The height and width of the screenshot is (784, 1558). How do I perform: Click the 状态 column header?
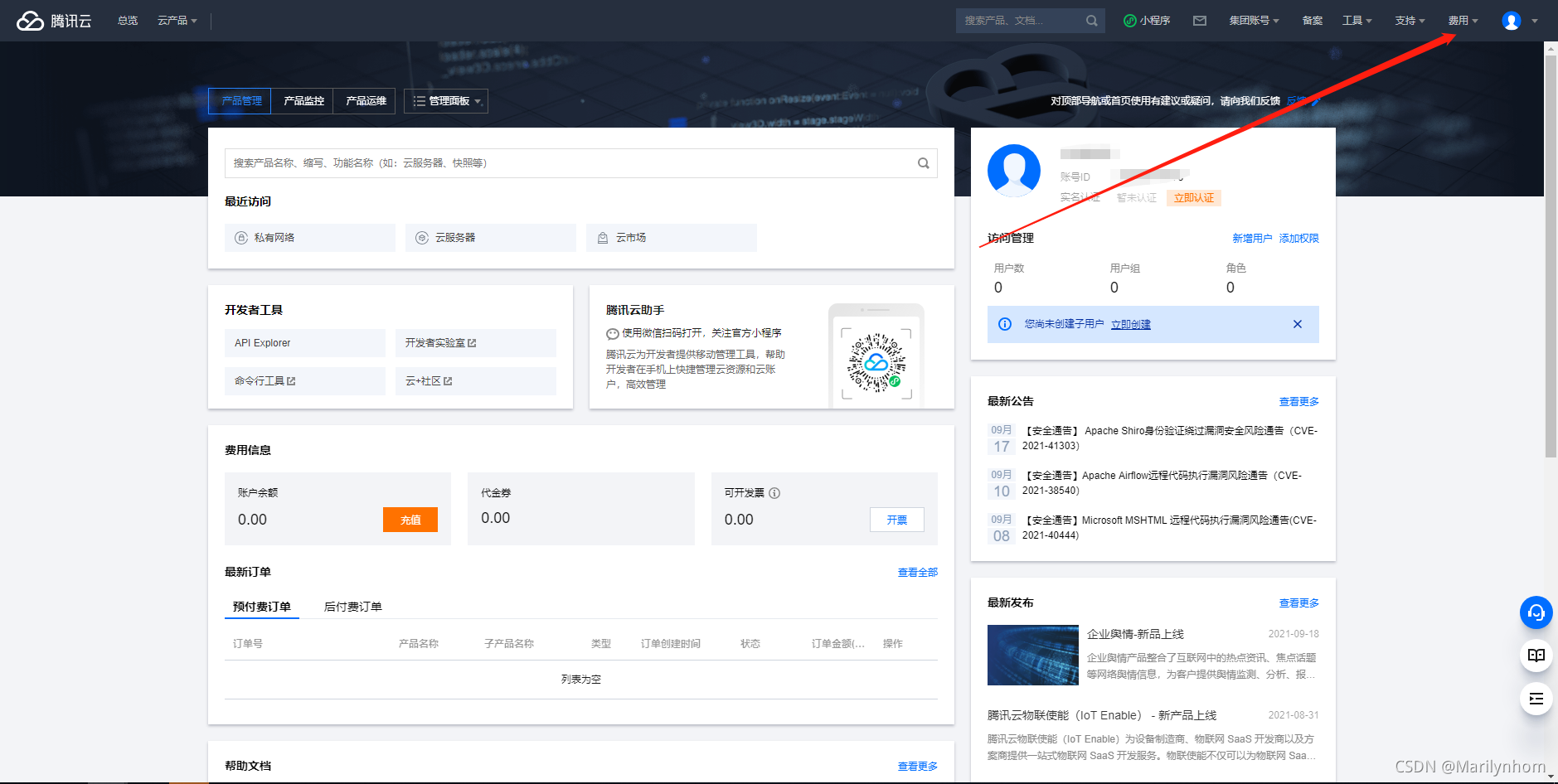[750, 644]
